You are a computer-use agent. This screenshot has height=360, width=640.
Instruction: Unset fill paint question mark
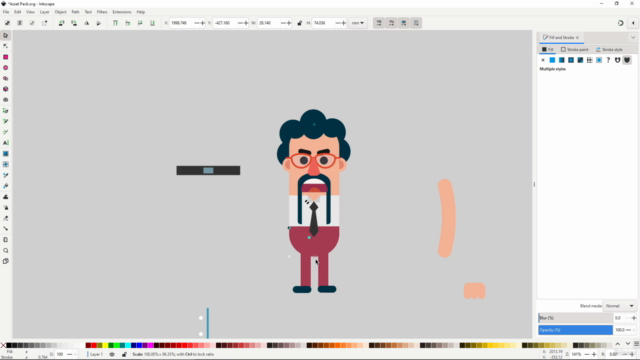click(608, 60)
